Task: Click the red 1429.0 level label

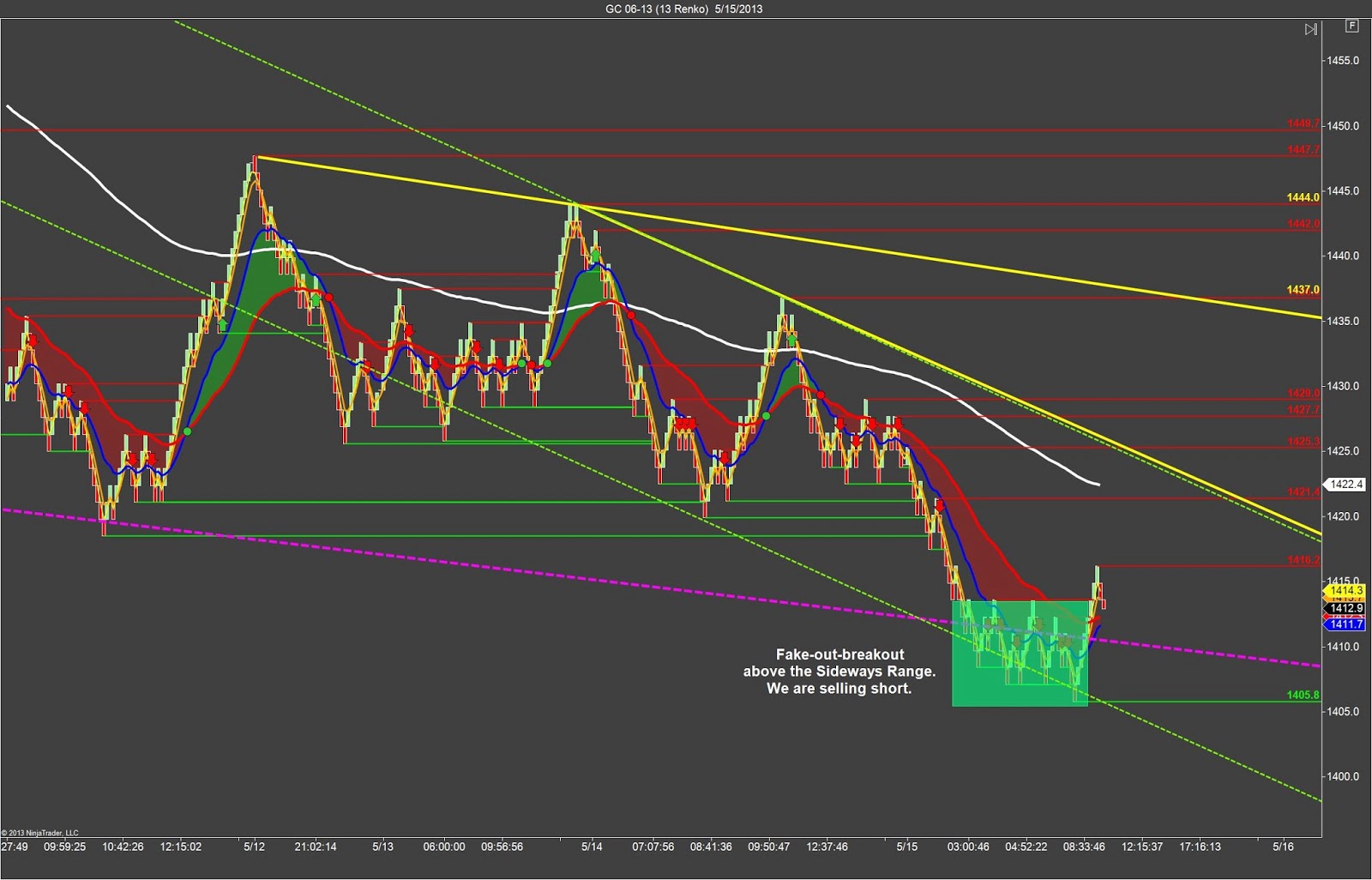Action: coord(1303,394)
